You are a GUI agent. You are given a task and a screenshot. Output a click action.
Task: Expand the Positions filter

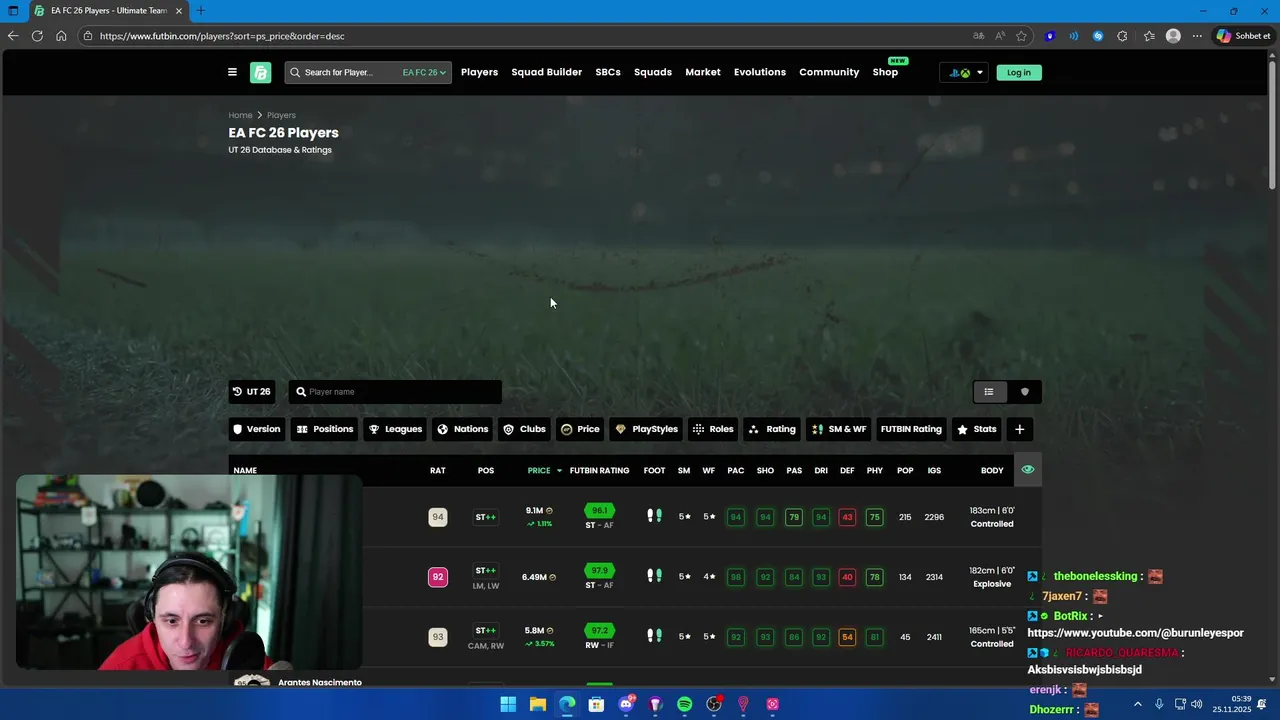pyautogui.click(x=325, y=429)
